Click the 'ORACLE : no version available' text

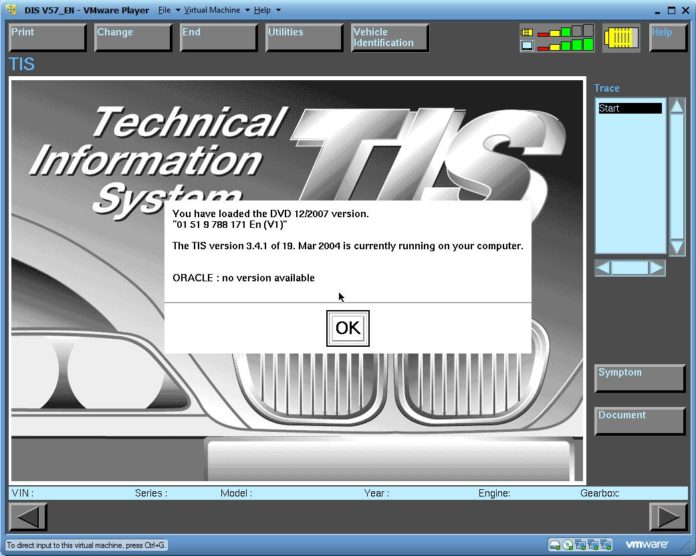coord(243,278)
